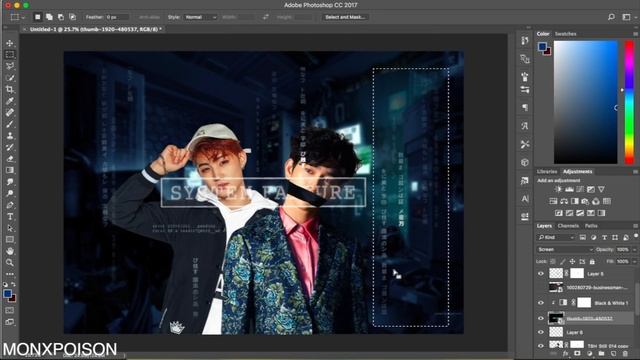Toggle layer filtering on or off
This screenshot has width=640, height=360.
coord(636,236)
